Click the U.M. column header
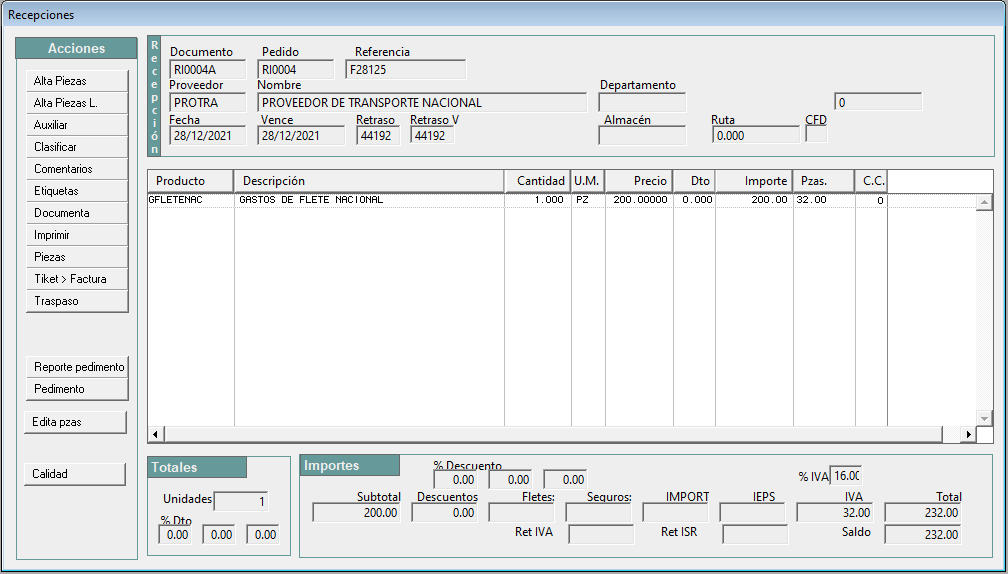Screen dimensions: 1008x574 click(588, 181)
